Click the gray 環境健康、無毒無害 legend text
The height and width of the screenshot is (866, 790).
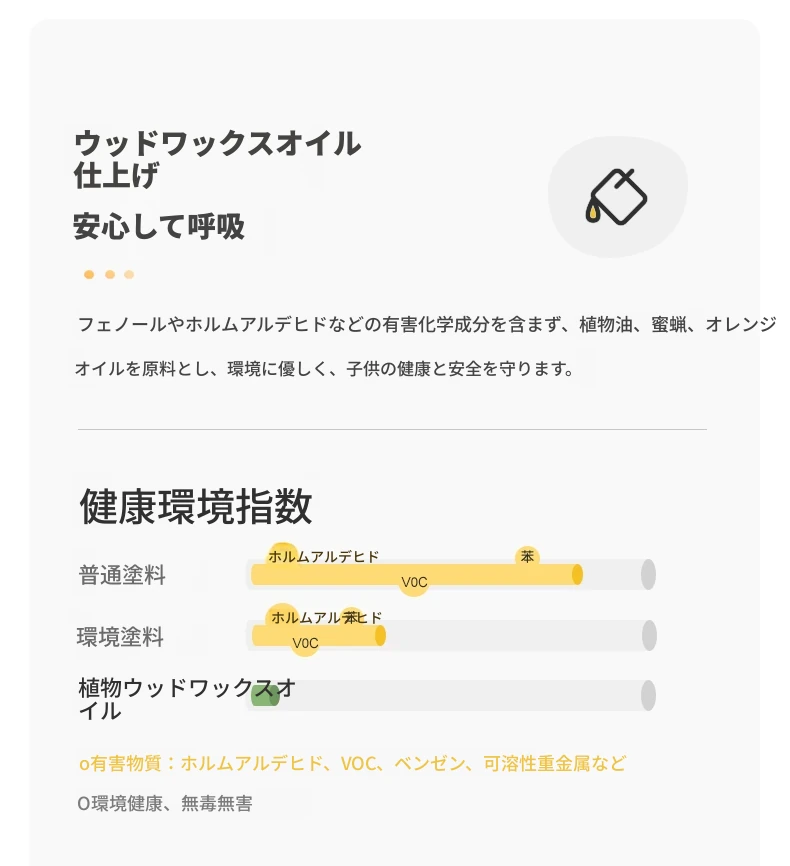coord(165,803)
